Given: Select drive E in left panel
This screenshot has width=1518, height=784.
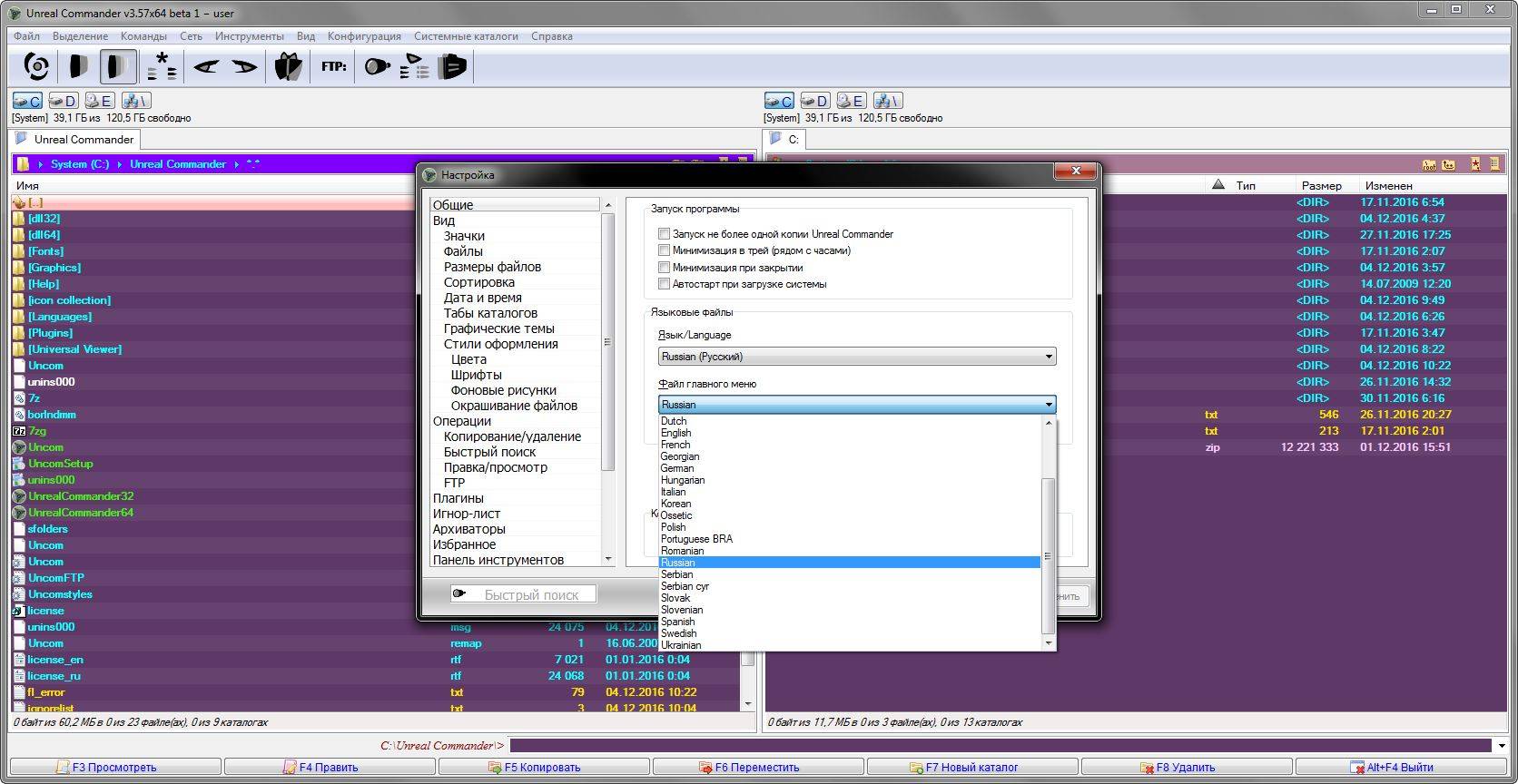Looking at the screenshot, I should coord(99,101).
